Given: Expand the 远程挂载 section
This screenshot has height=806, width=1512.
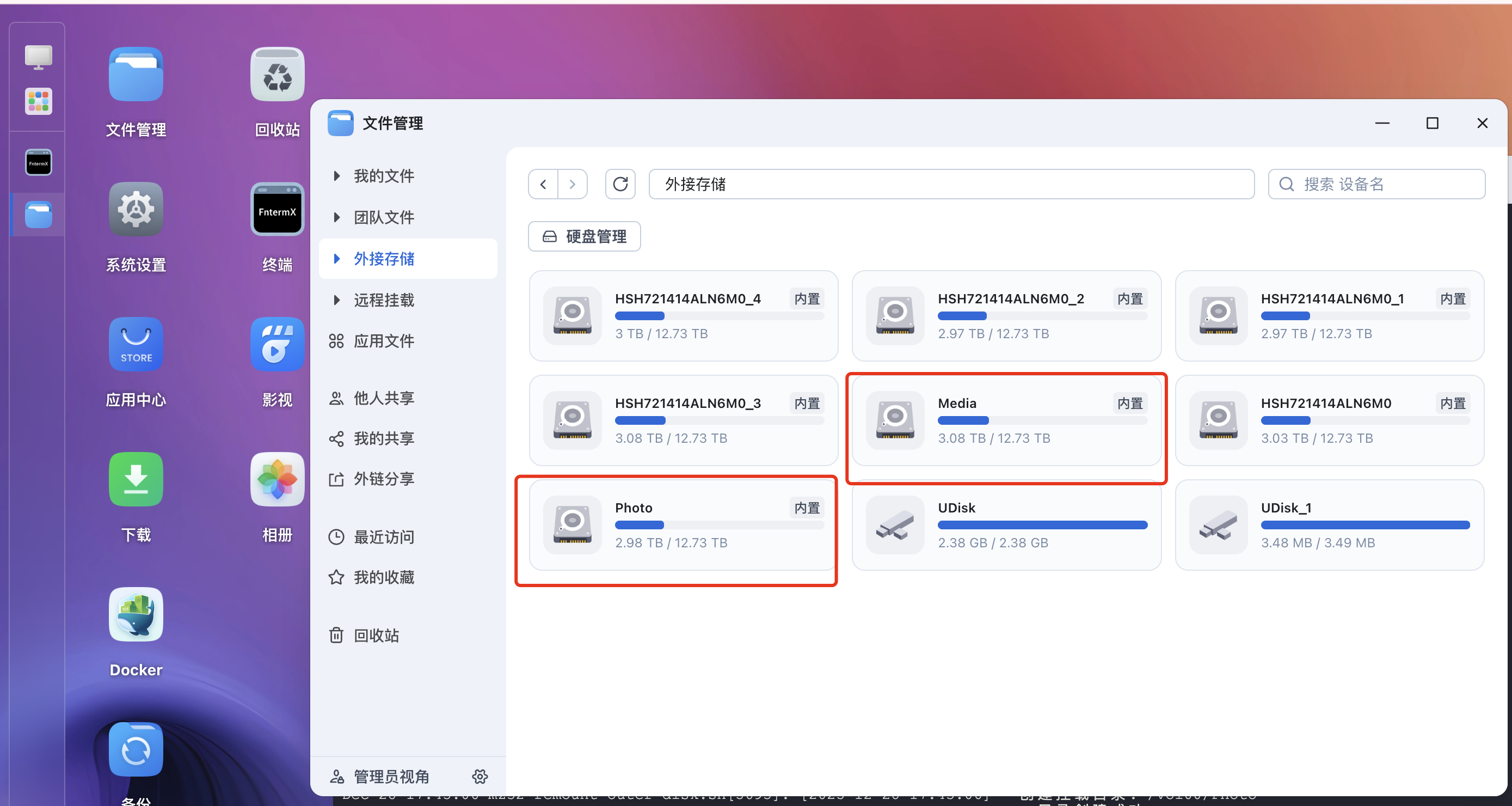Looking at the screenshot, I should pyautogui.click(x=384, y=300).
